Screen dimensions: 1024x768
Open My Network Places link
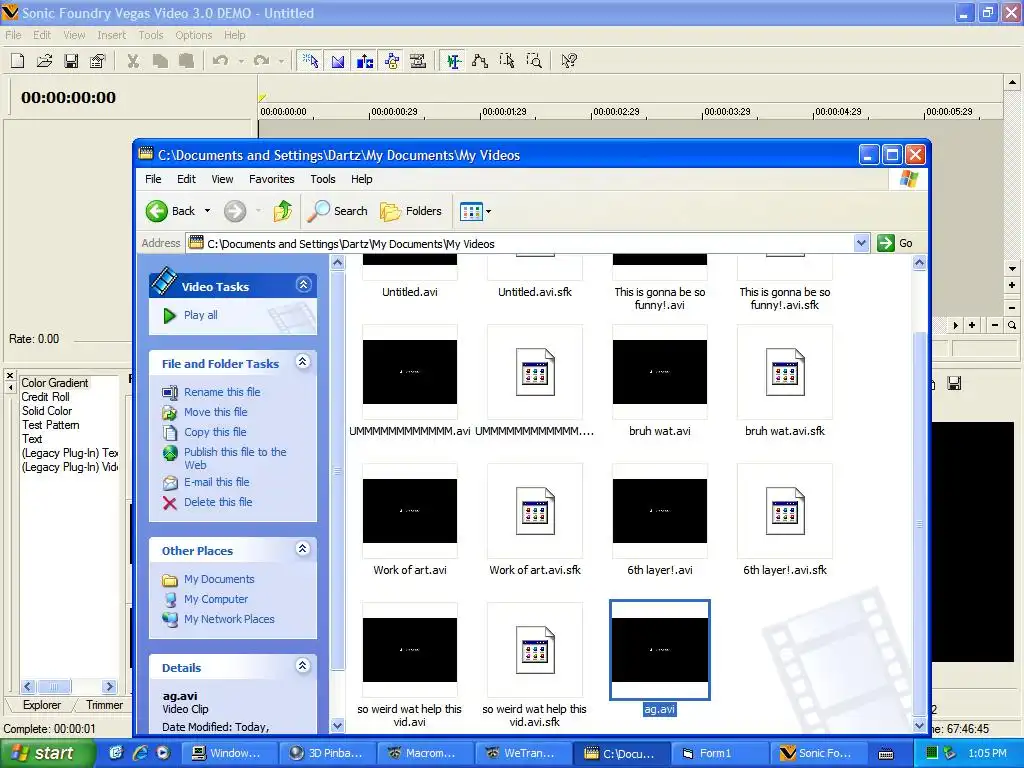coord(229,619)
